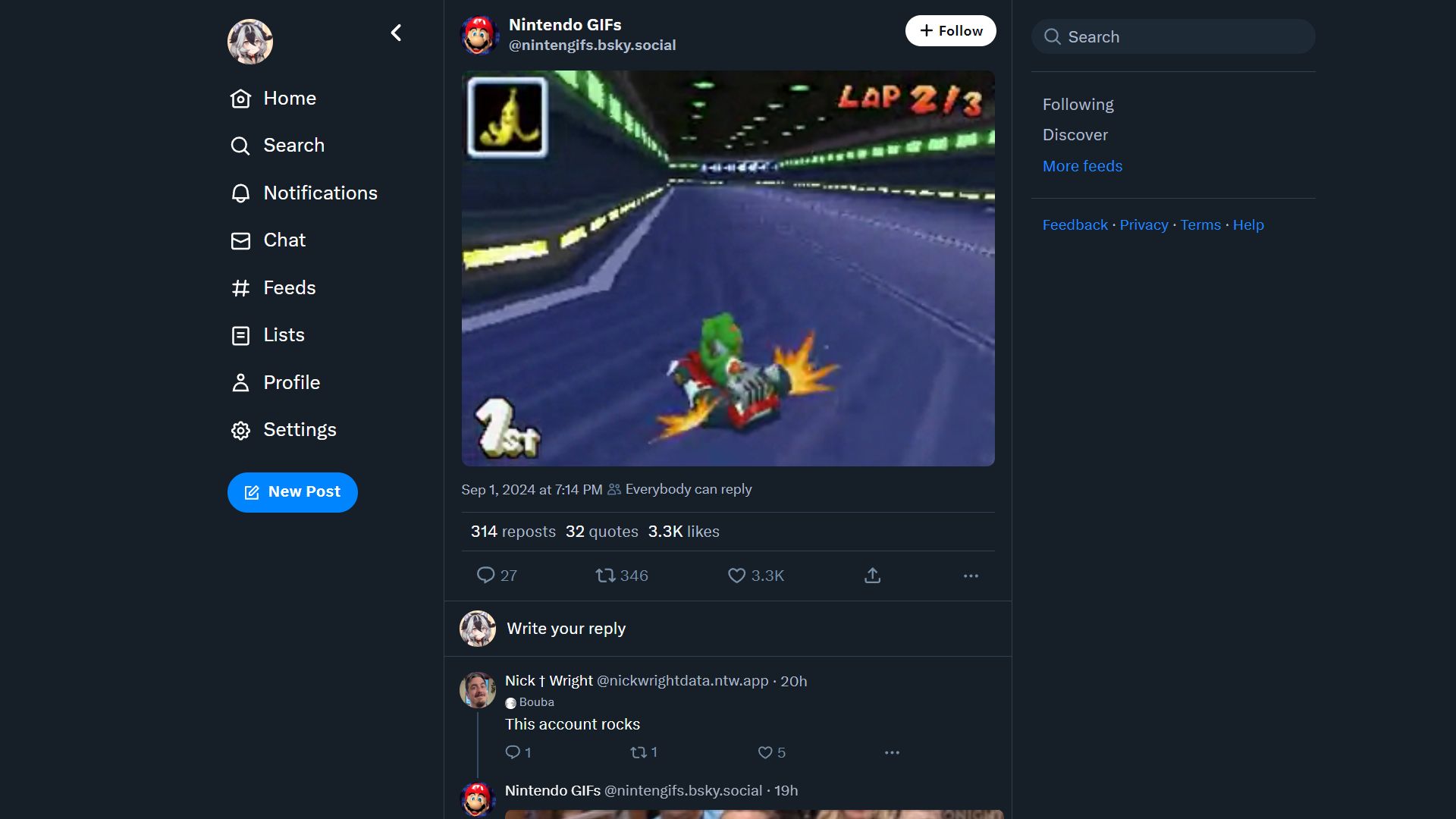The image size is (1456, 819).
Task: Click the Home navigation icon
Action: 240,98
